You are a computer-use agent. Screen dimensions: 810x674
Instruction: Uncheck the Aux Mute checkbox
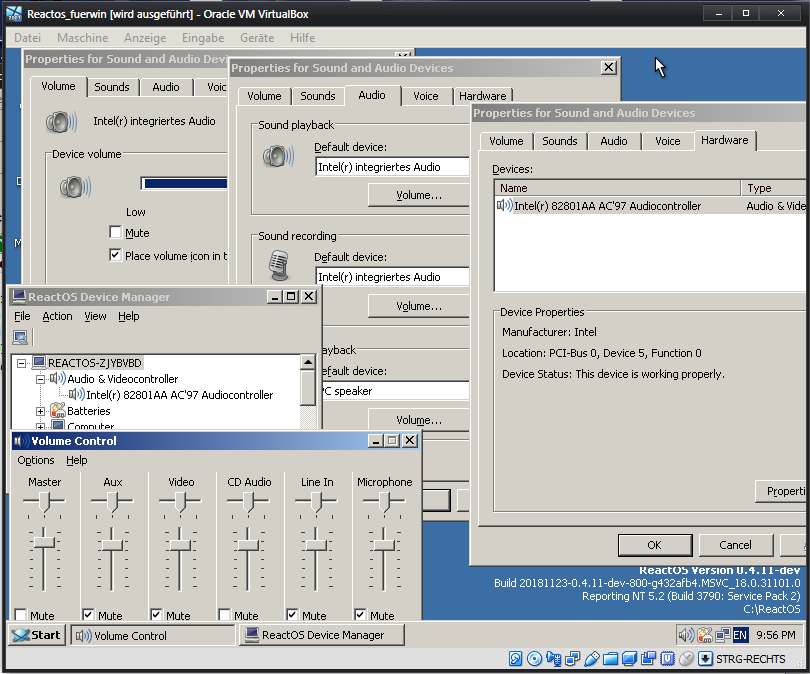tap(88, 615)
